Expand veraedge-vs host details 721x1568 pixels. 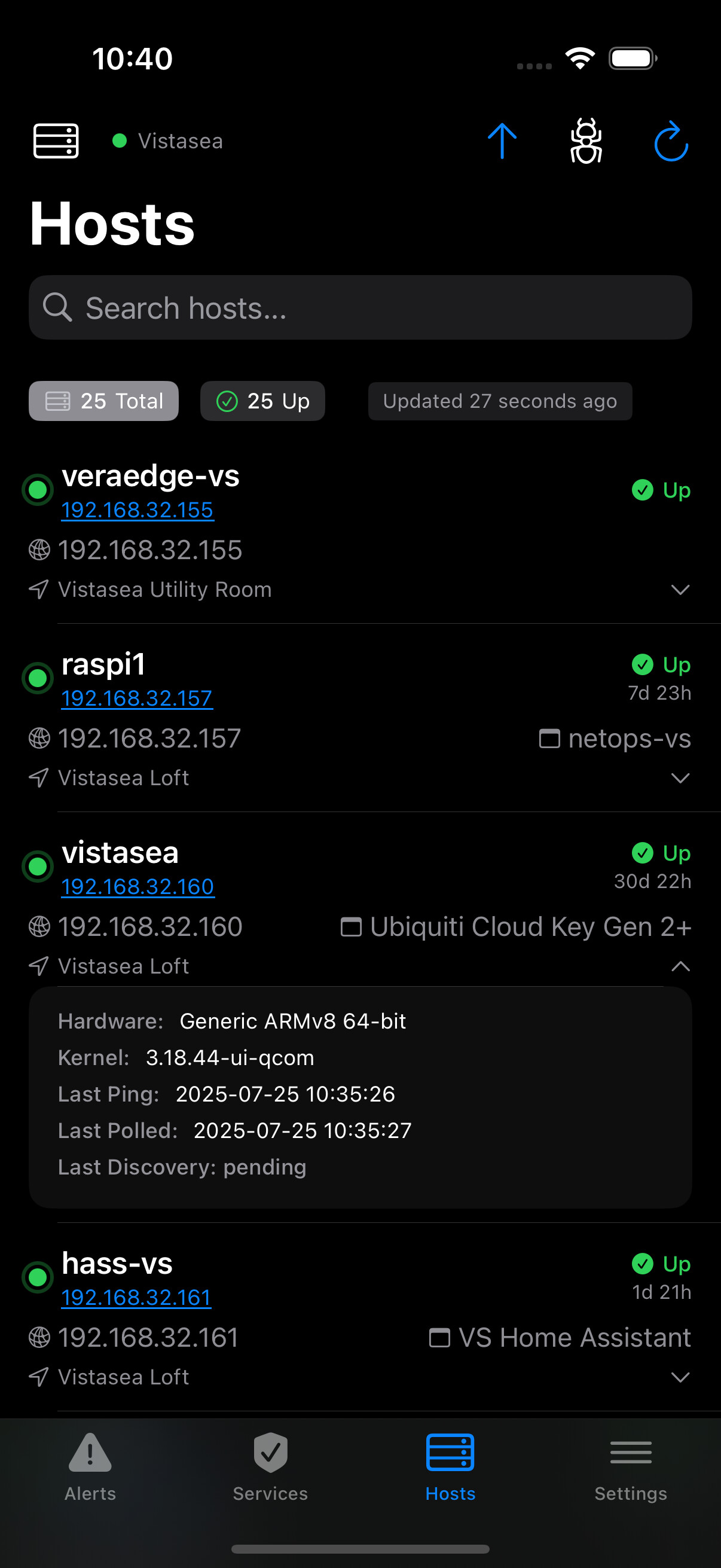[680, 589]
